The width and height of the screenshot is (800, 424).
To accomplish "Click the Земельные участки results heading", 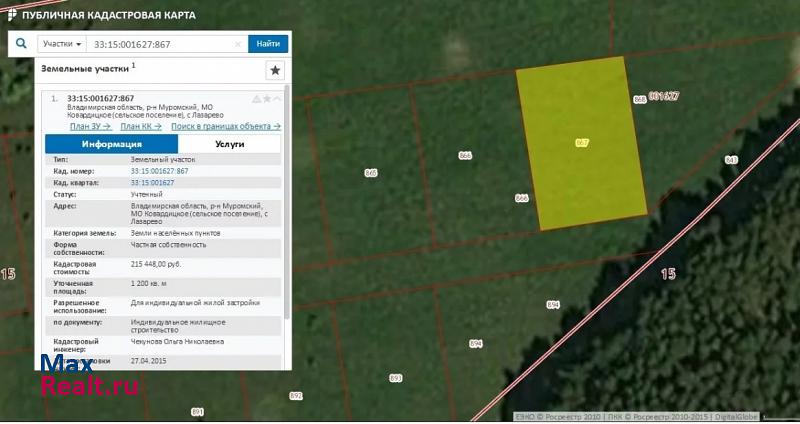I will [84, 68].
